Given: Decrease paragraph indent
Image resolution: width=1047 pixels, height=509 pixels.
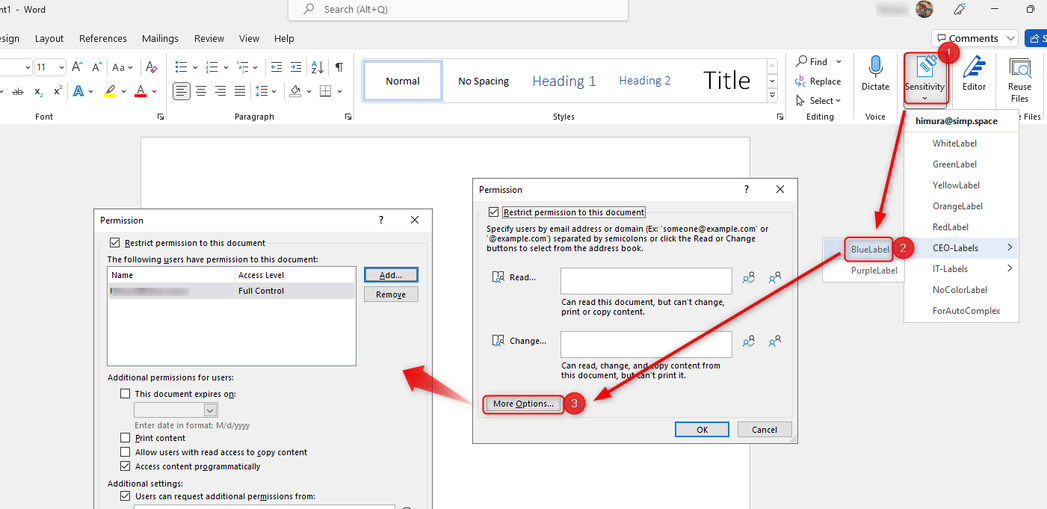Looking at the screenshot, I should (276, 67).
